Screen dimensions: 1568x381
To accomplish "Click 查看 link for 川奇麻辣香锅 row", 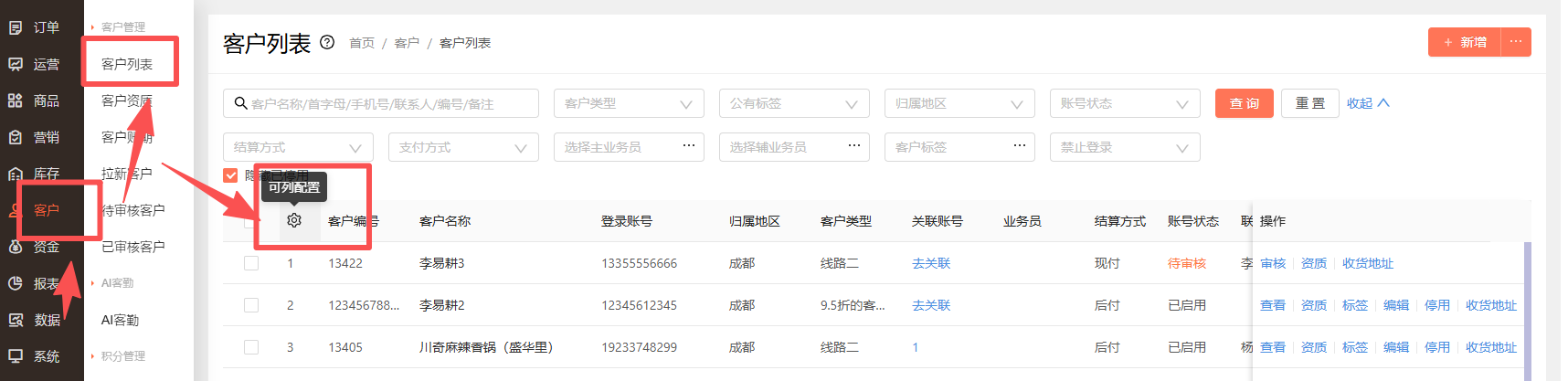I will [x=1273, y=347].
